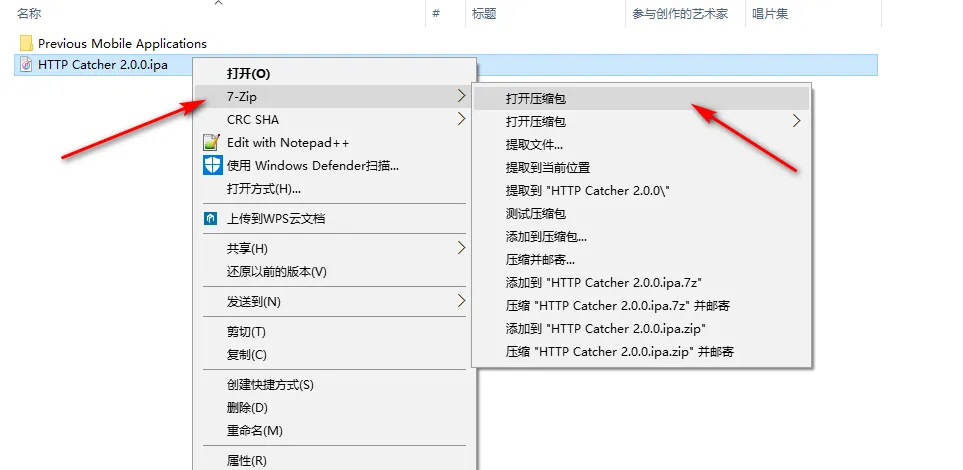Click the WPS cloud upload icon
Viewport: 963px width, 470px height.
[211, 219]
